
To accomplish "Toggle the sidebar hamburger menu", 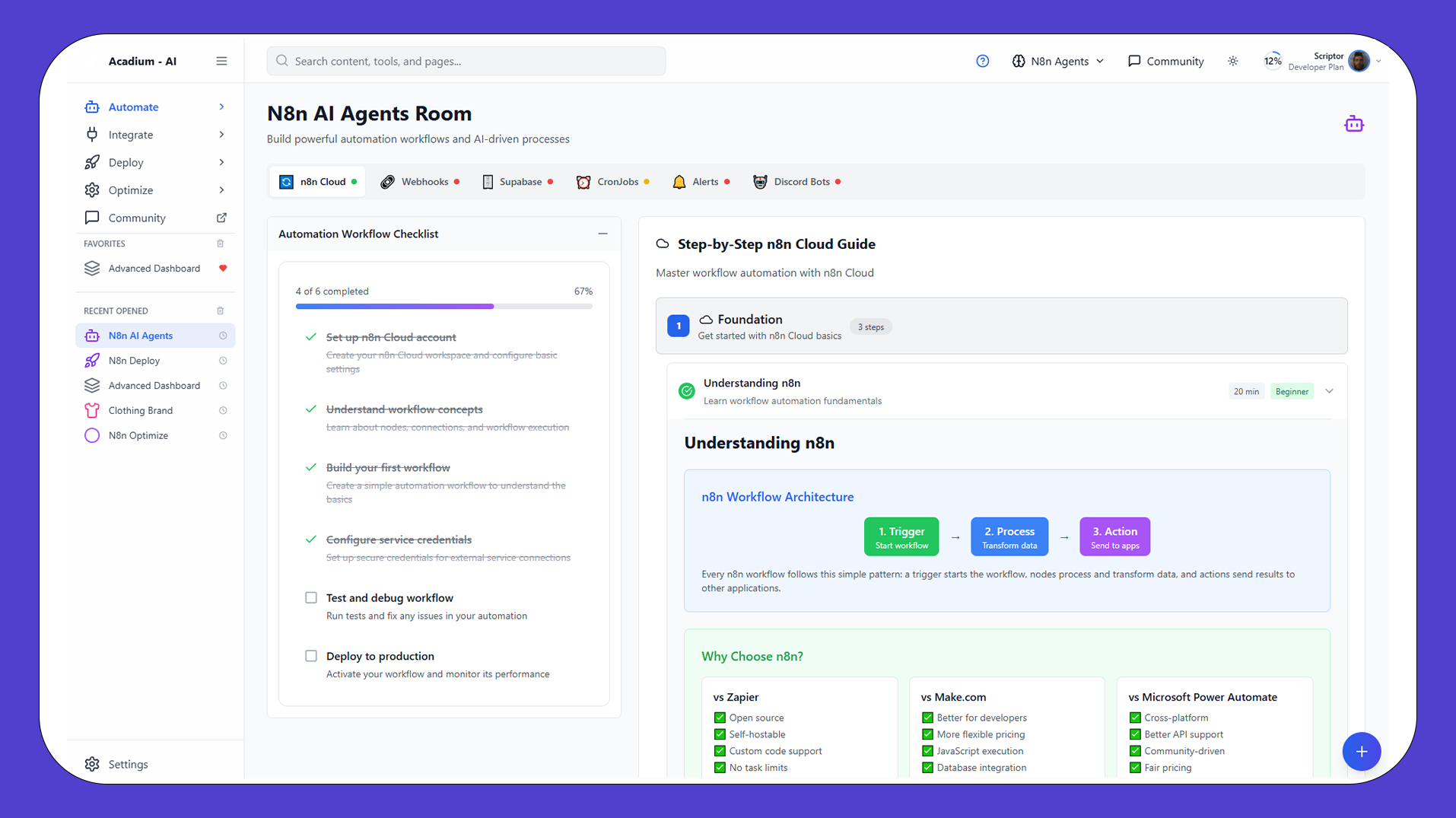I will tap(221, 61).
